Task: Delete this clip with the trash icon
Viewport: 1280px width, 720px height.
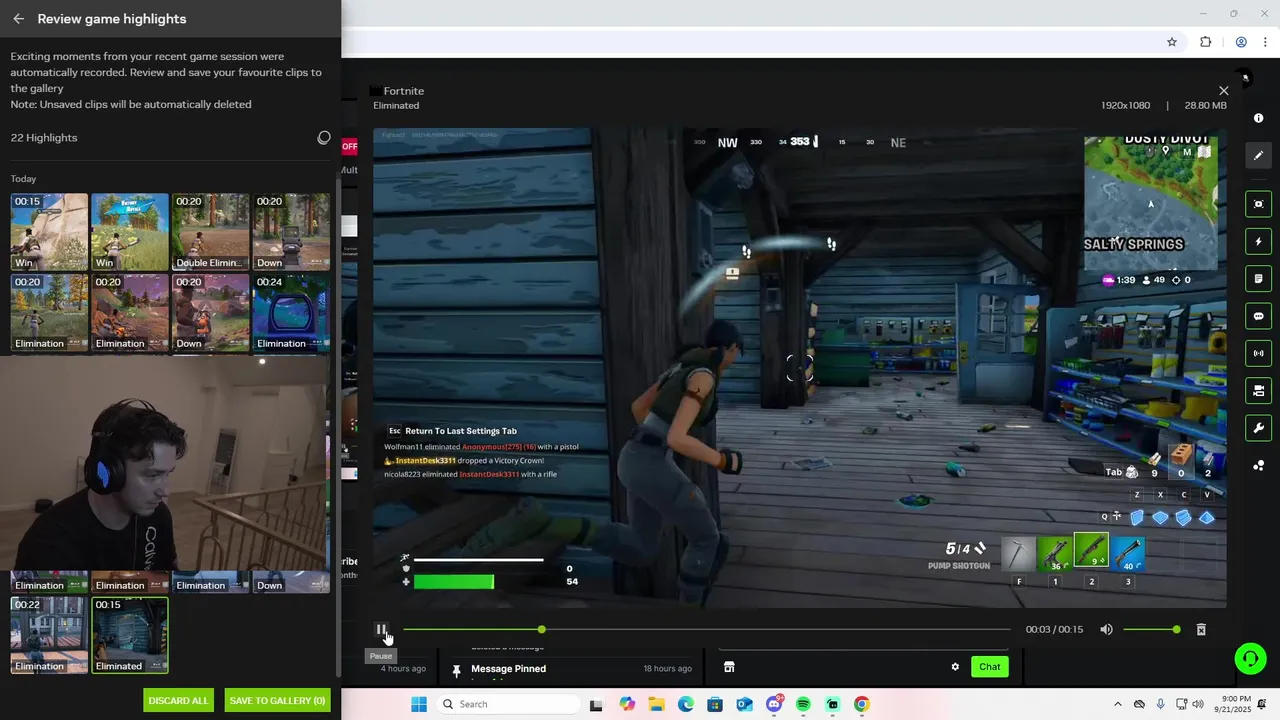Action: tap(1201, 630)
